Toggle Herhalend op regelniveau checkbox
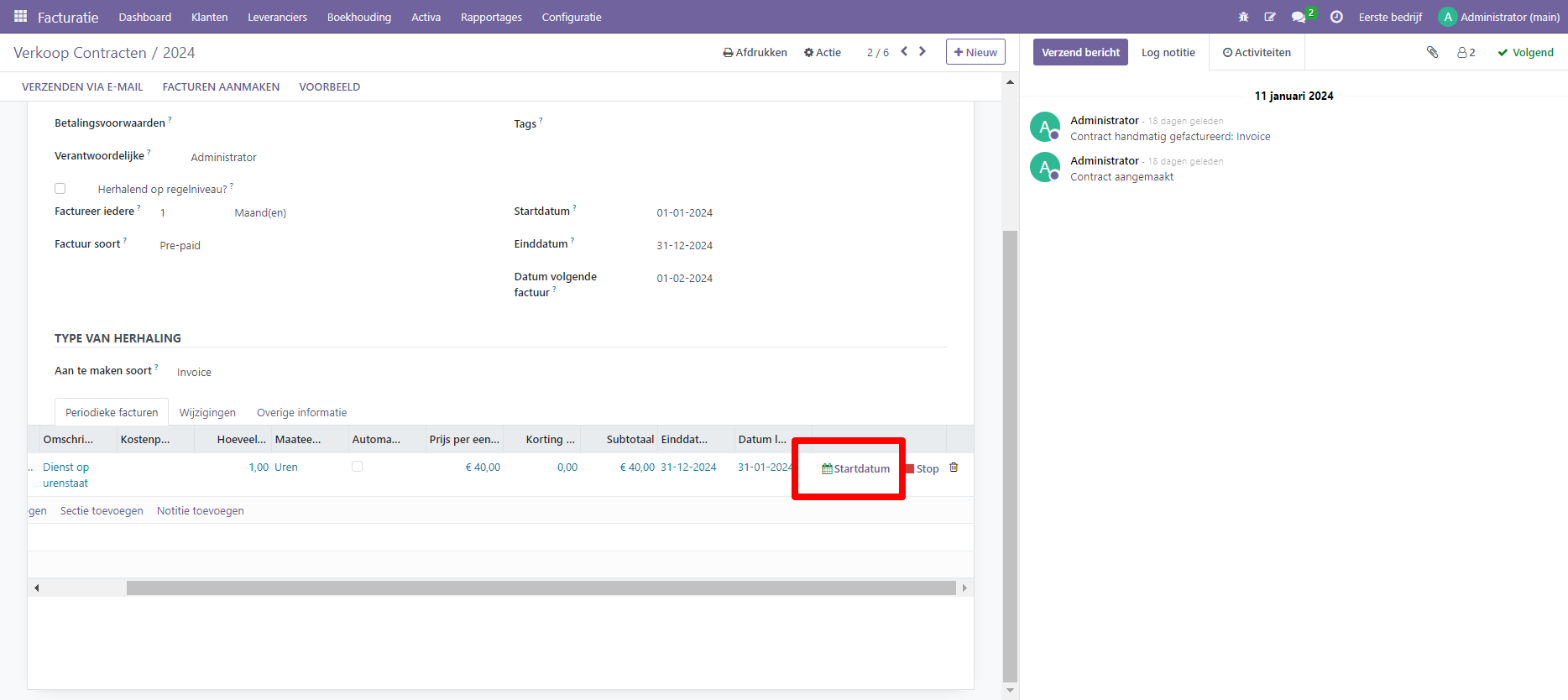This screenshot has width=1568, height=700. (x=60, y=189)
